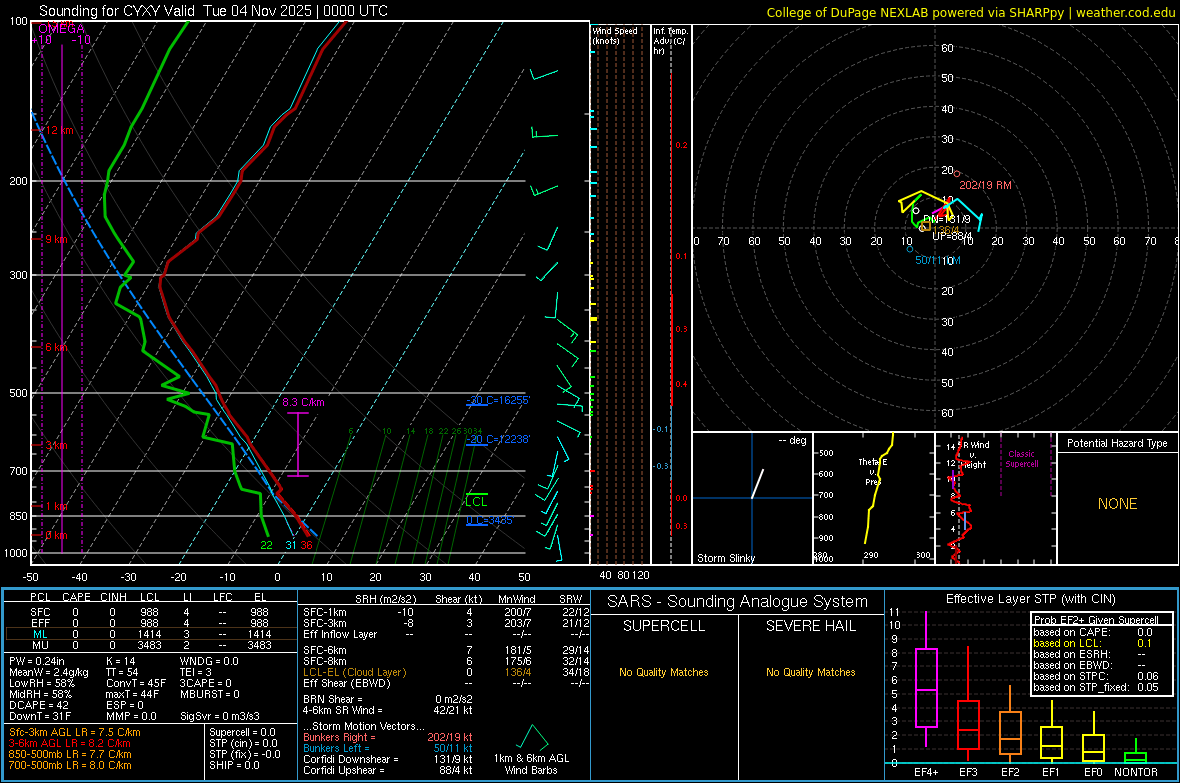
Task: Select the SFC parcel row
Action: coord(150,612)
